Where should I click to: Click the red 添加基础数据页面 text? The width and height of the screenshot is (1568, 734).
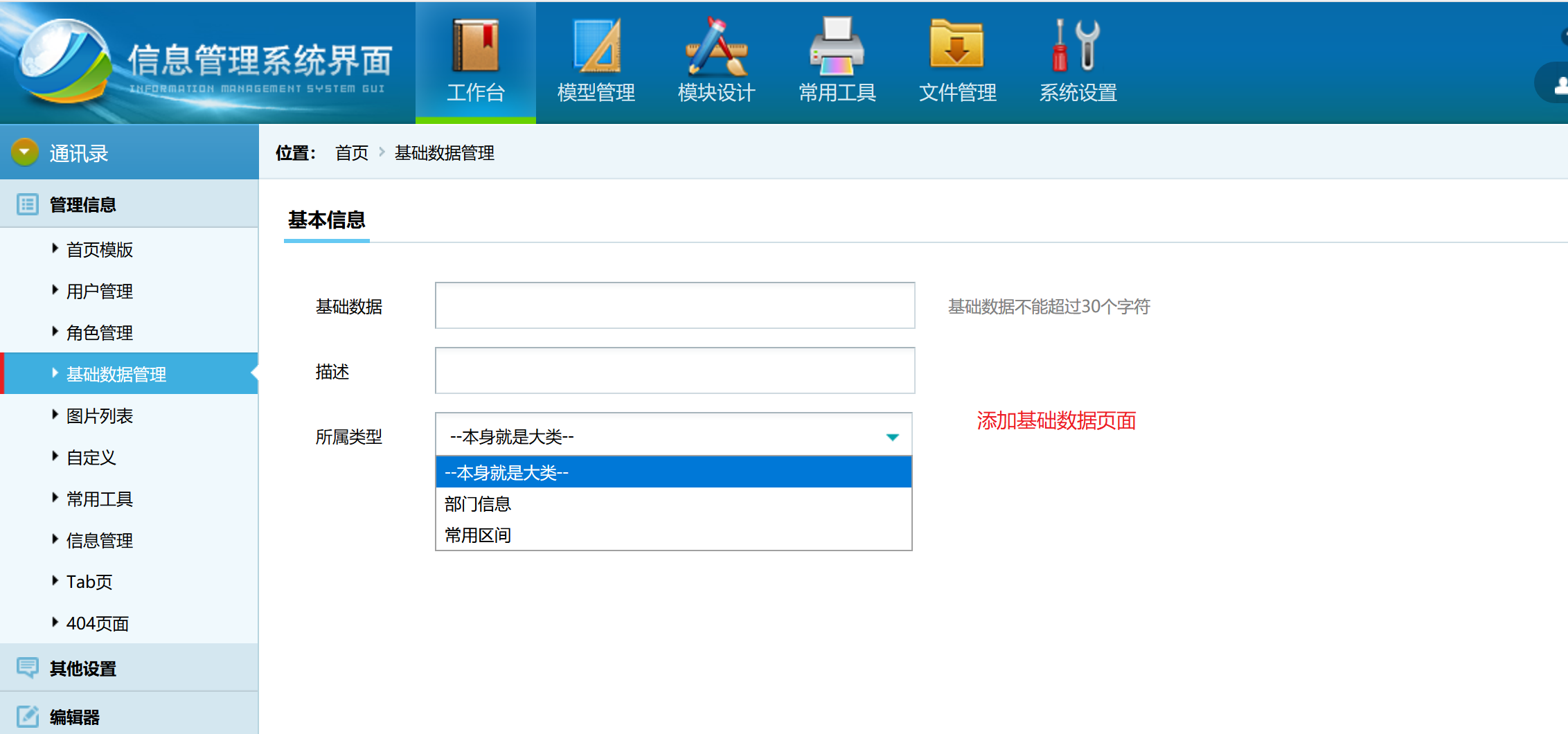tap(1056, 420)
